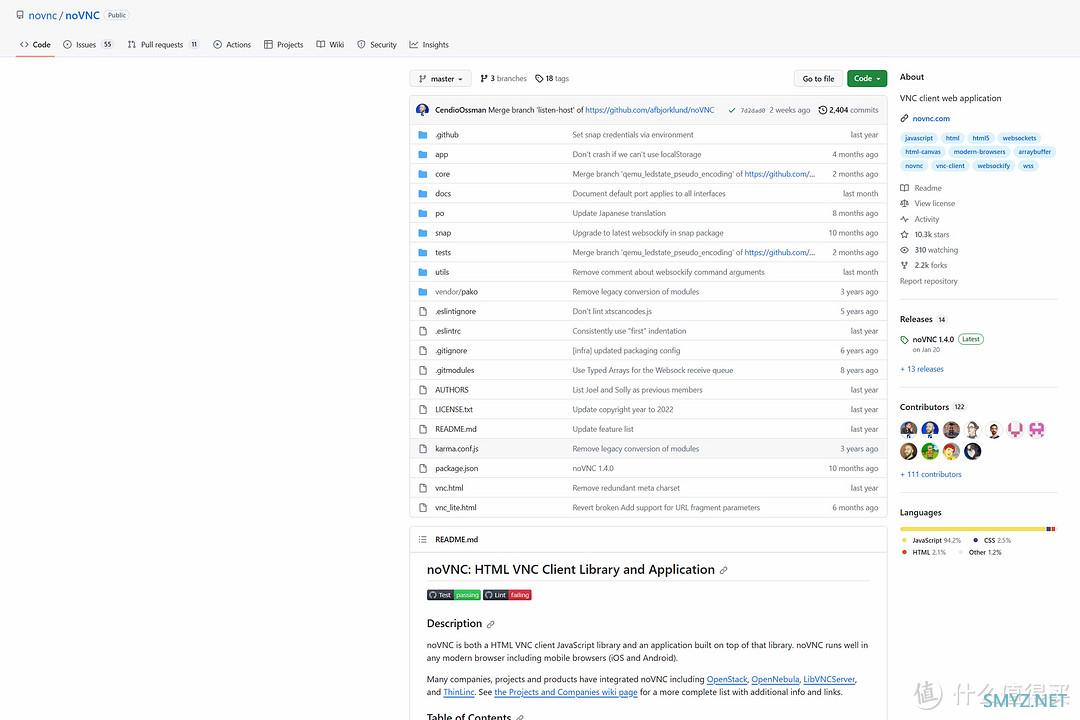Click the OpenStack link in the README
The height and width of the screenshot is (720, 1080).
click(x=727, y=680)
